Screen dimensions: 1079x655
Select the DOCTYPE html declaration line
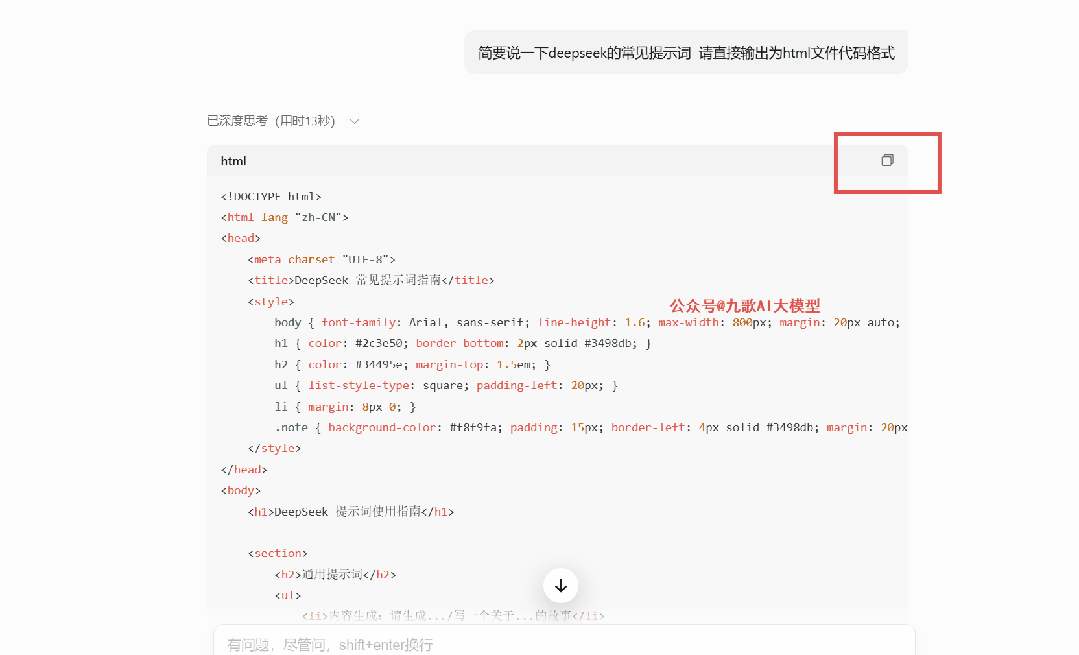click(270, 196)
